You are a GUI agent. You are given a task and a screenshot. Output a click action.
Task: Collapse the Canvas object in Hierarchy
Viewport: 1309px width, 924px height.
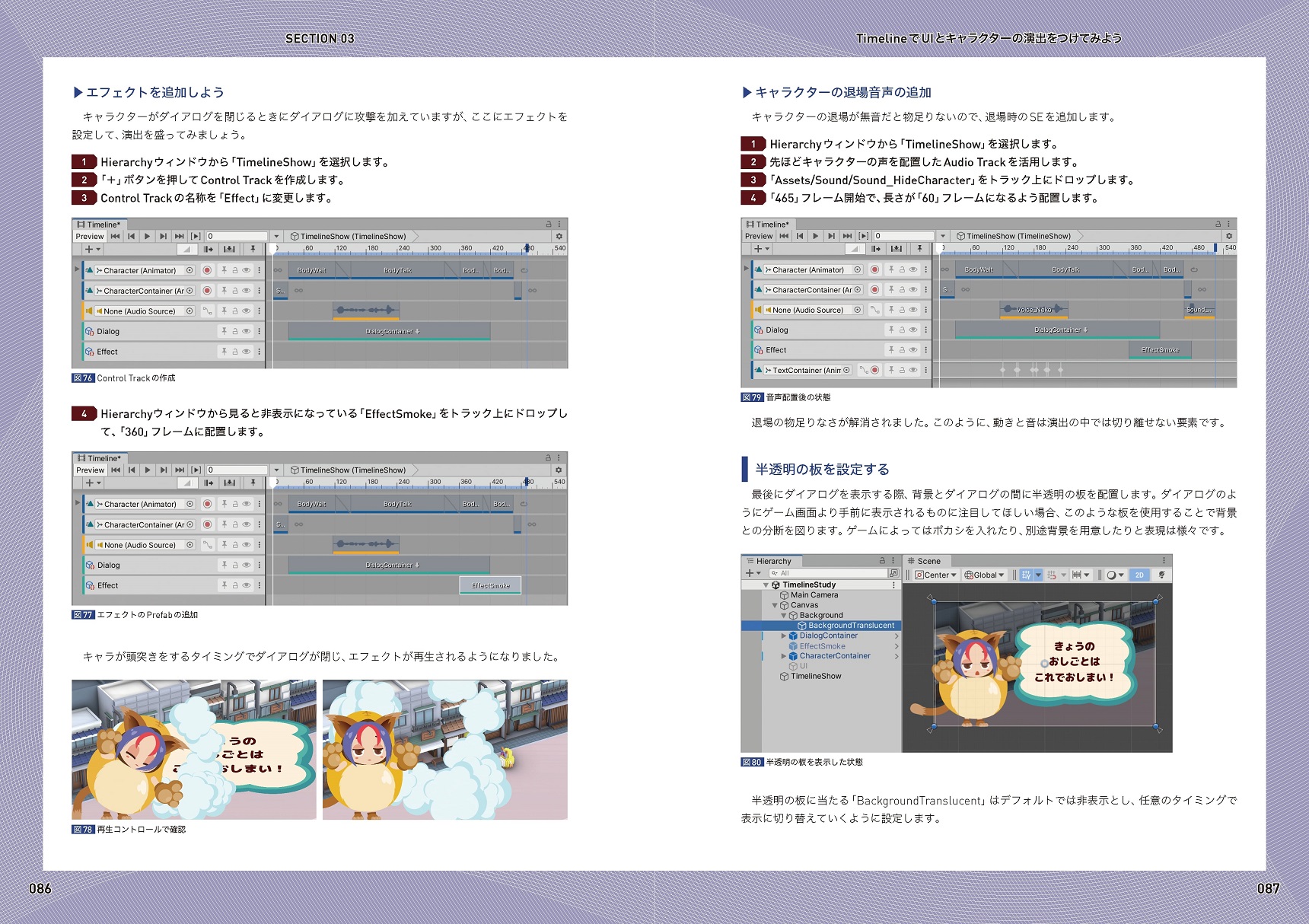click(x=775, y=606)
